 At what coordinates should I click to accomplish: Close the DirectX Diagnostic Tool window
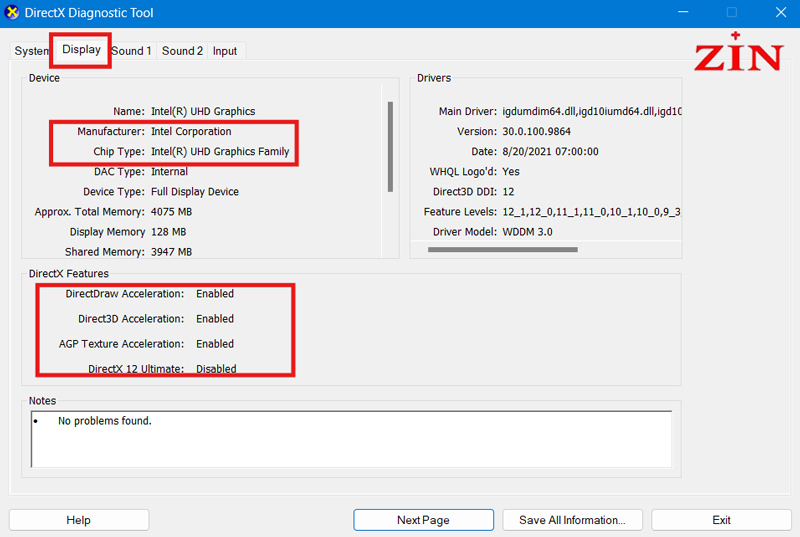(781, 12)
